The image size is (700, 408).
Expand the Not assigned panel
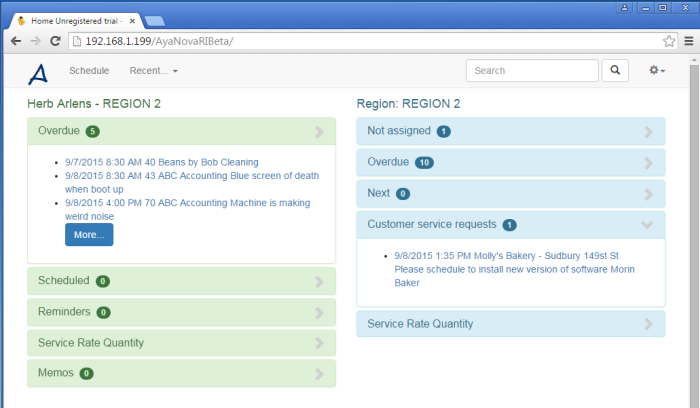click(x=511, y=131)
